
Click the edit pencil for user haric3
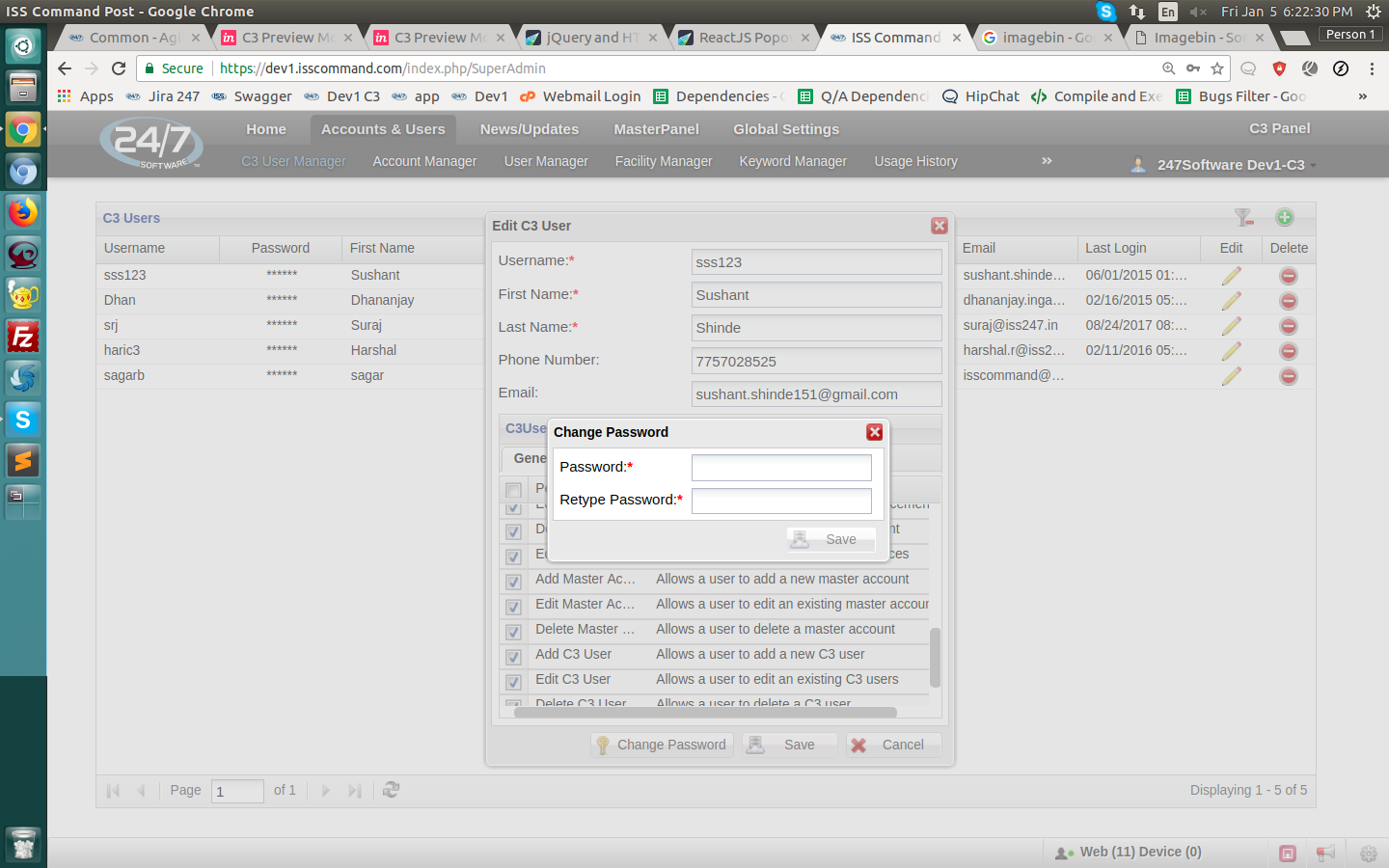pos(1231,351)
